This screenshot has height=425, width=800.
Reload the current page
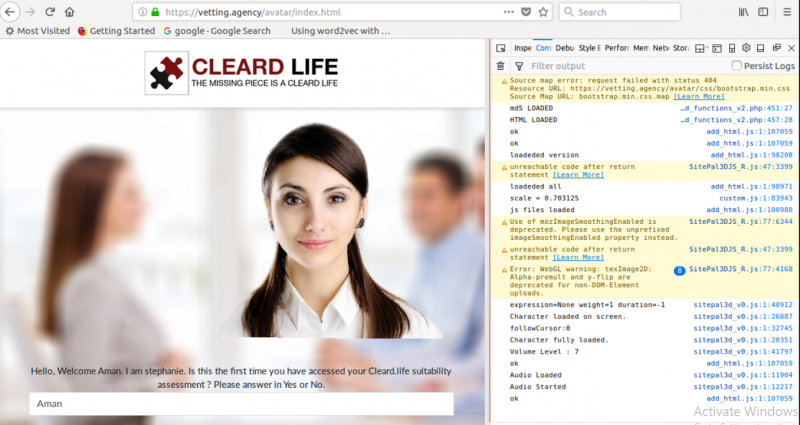[49, 12]
